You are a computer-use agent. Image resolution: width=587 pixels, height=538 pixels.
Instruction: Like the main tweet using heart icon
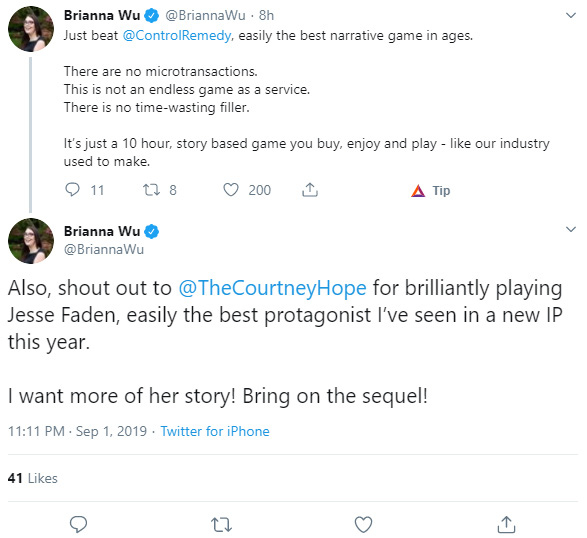(x=363, y=524)
